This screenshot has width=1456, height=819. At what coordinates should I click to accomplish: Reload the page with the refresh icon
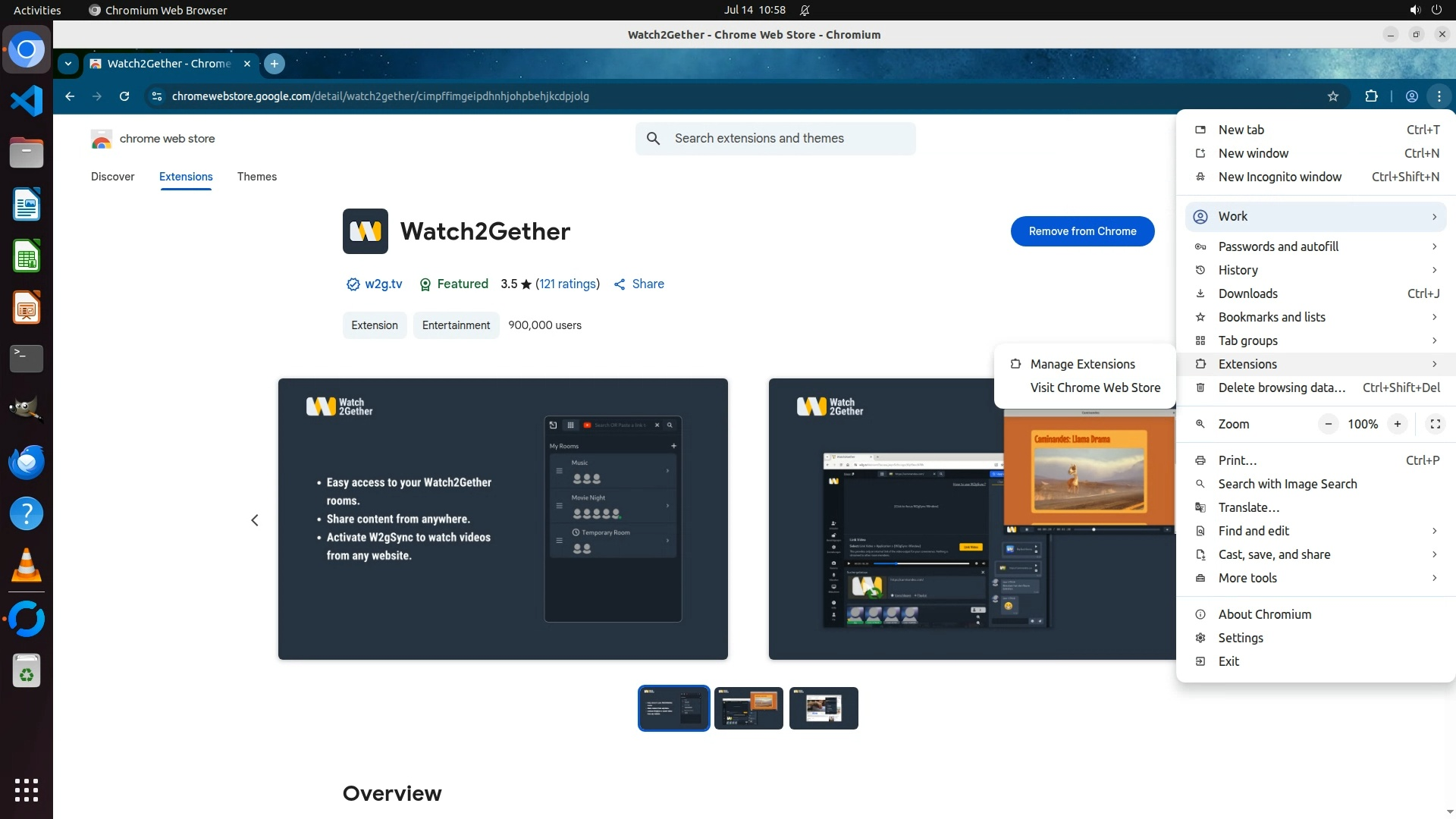click(124, 96)
